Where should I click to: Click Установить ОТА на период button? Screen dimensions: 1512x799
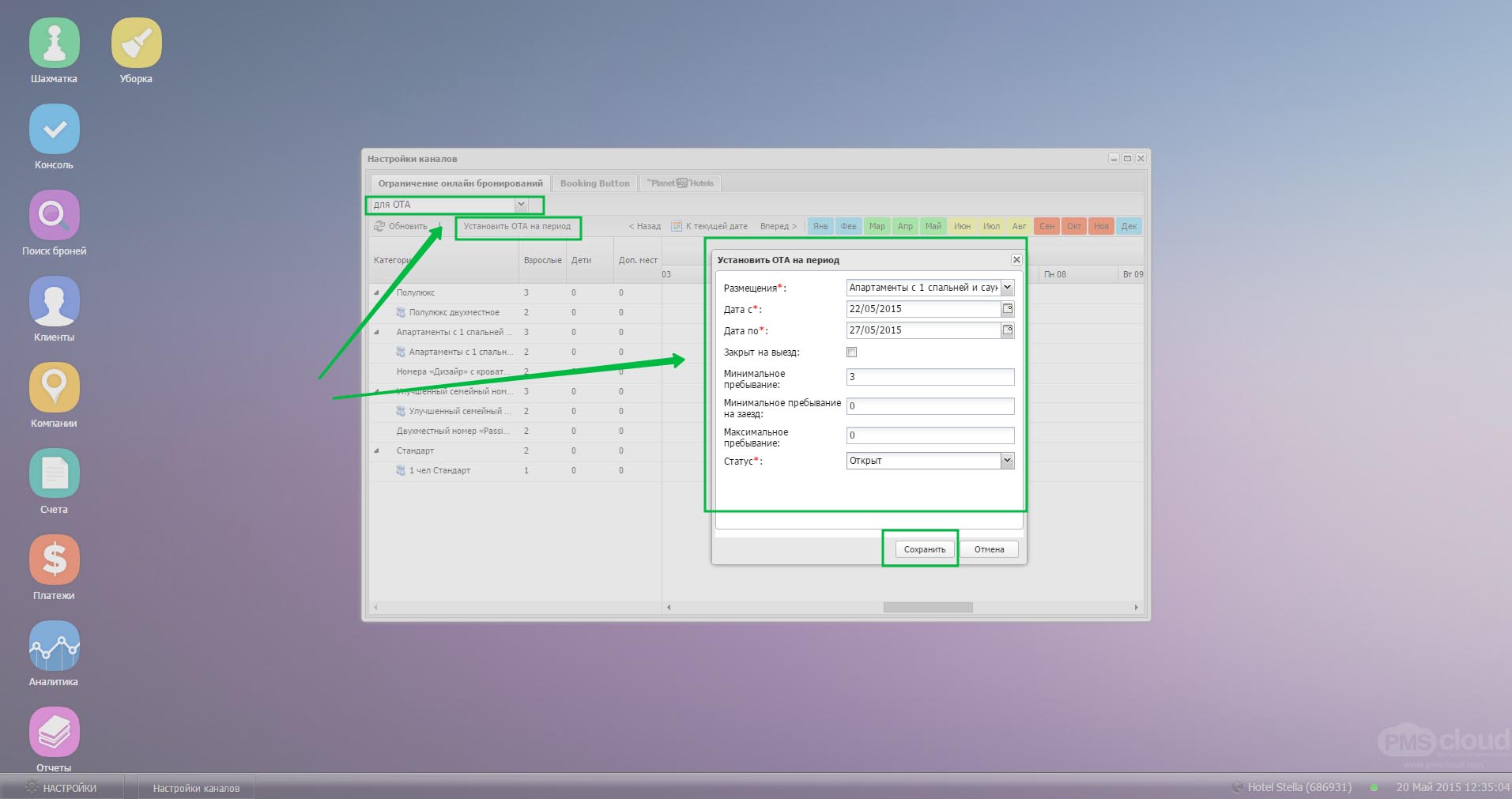tap(517, 226)
